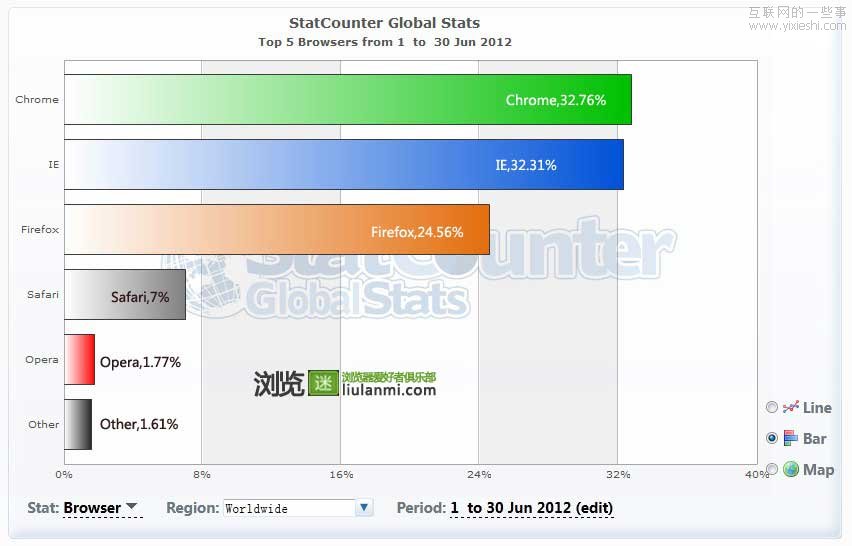Click the Chrome axis label

pos(37,100)
